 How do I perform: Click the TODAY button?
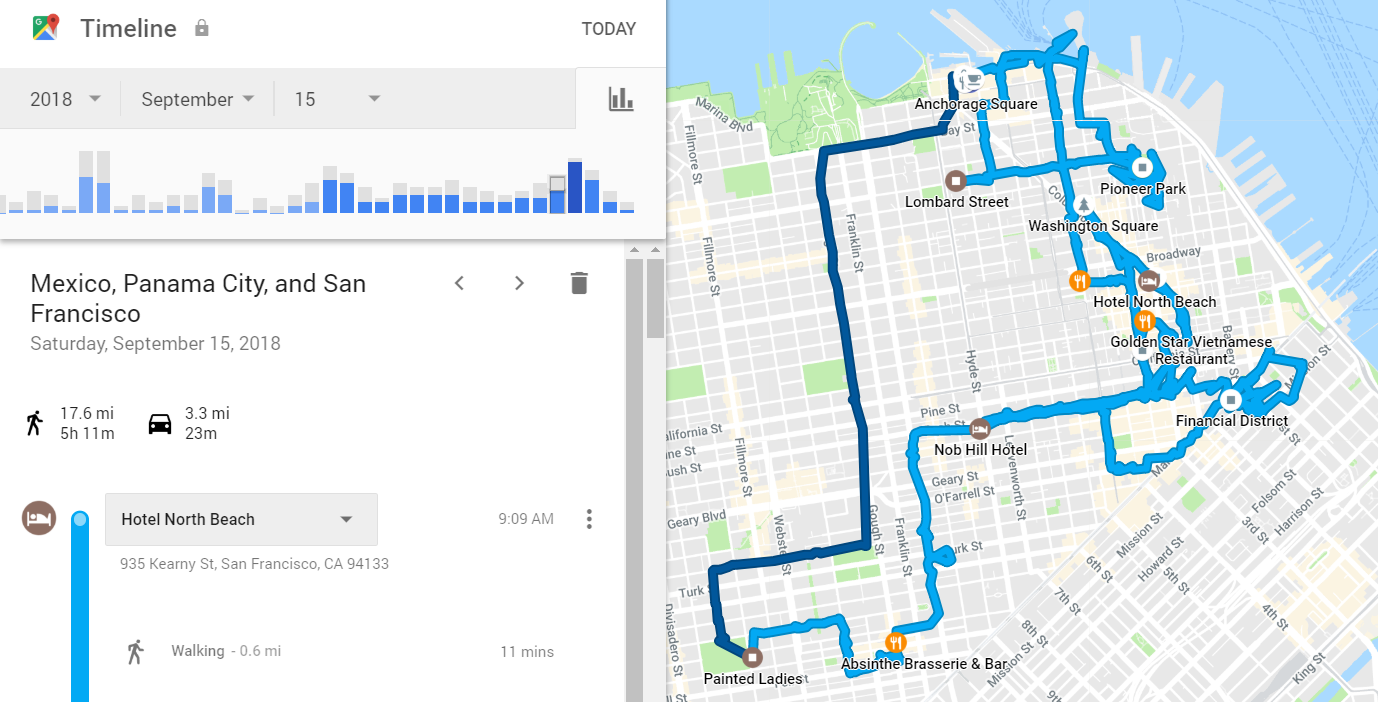click(609, 29)
